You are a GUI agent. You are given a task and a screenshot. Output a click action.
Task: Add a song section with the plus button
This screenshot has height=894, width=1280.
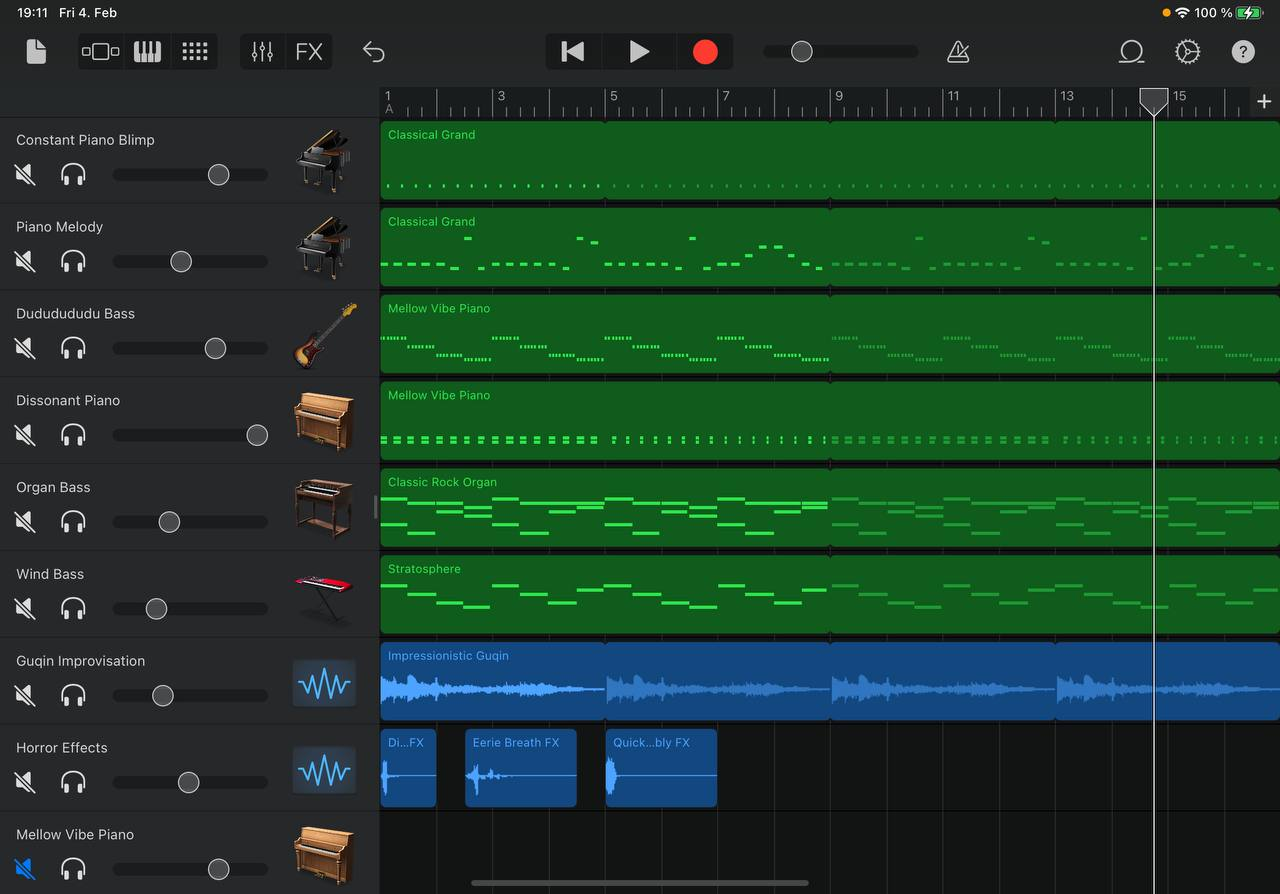point(1264,101)
